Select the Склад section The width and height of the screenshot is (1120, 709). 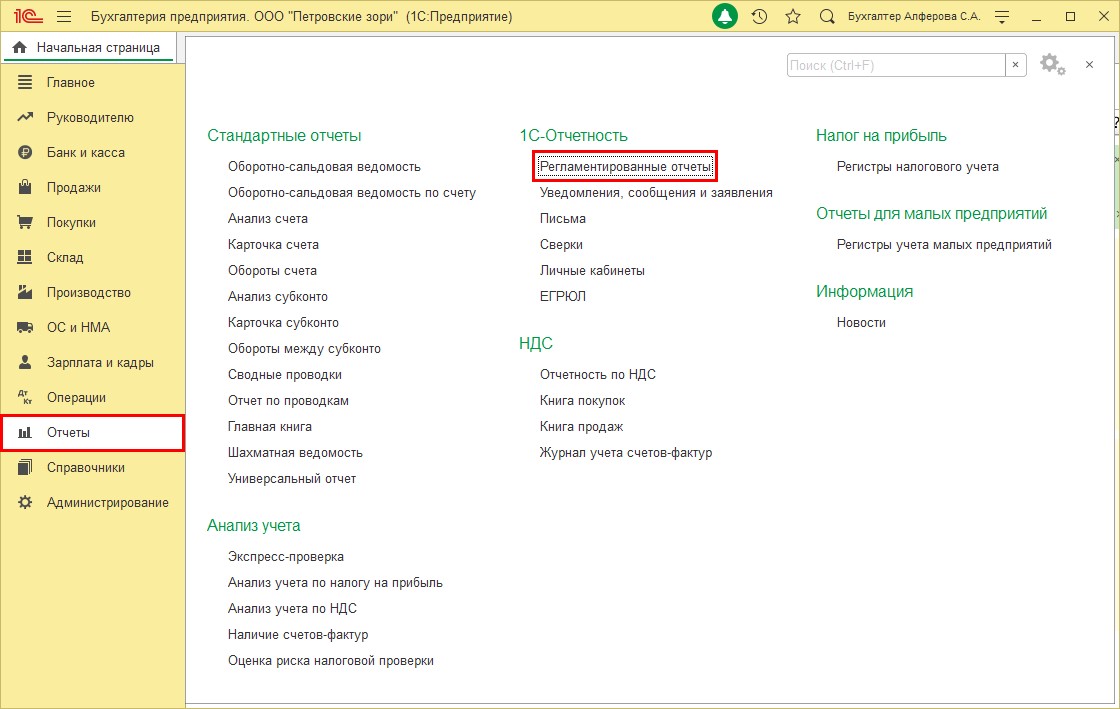click(65, 257)
